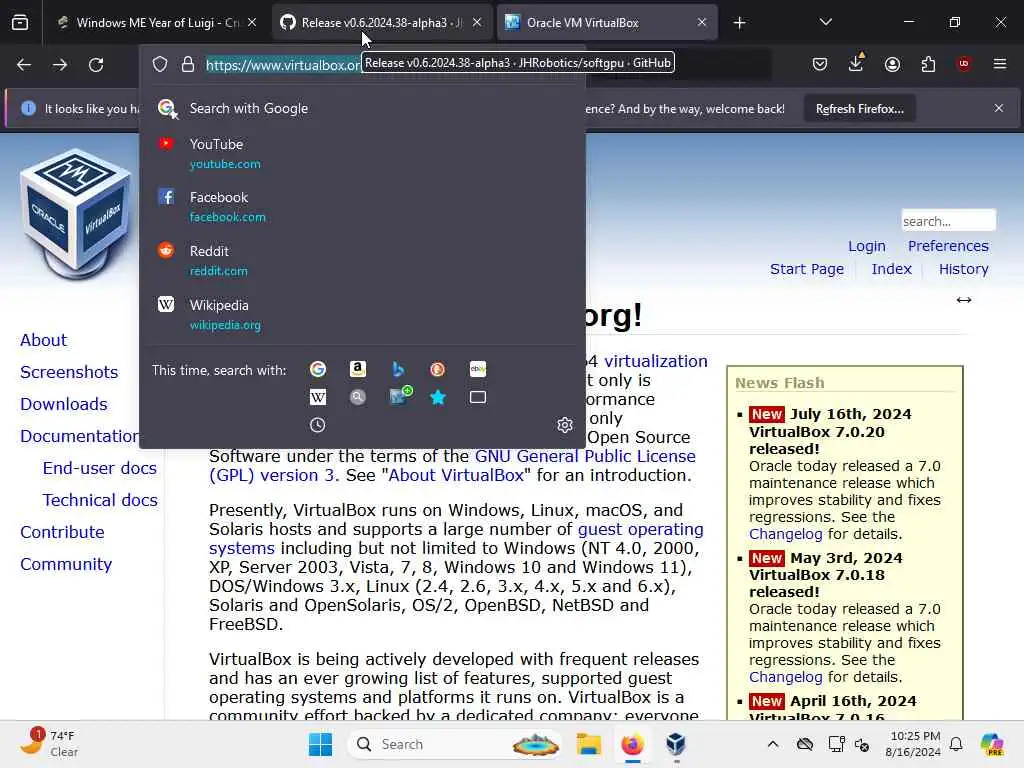The image size is (1024, 768).
Task: Open the History link
Action: (x=963, y=269)
